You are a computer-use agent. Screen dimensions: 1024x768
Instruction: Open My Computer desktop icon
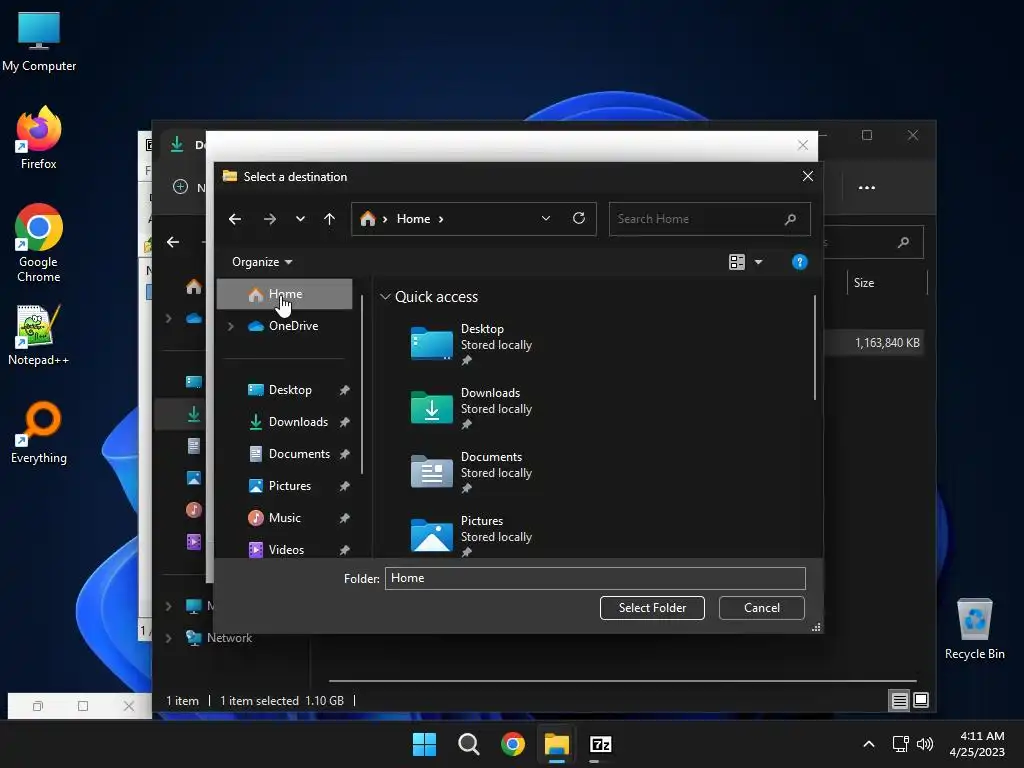pyautogui.click(x=39, y=41)
